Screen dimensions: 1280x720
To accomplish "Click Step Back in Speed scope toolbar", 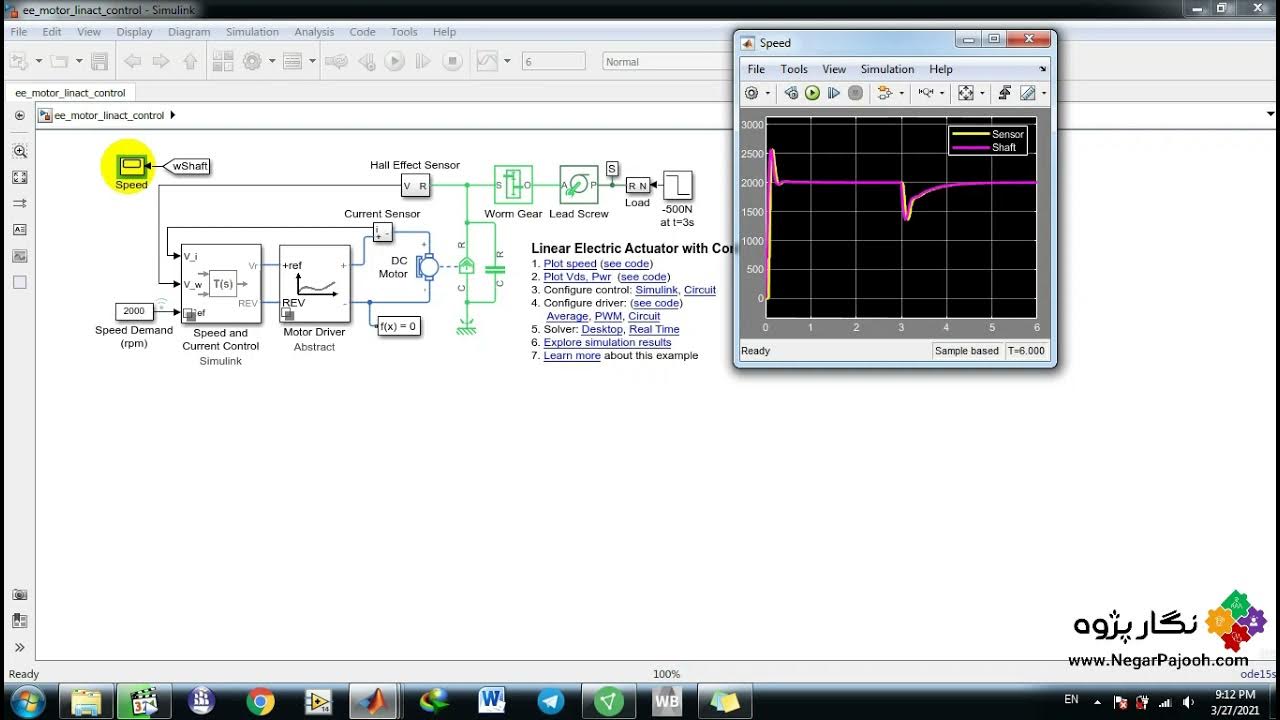I will (791, 93).
